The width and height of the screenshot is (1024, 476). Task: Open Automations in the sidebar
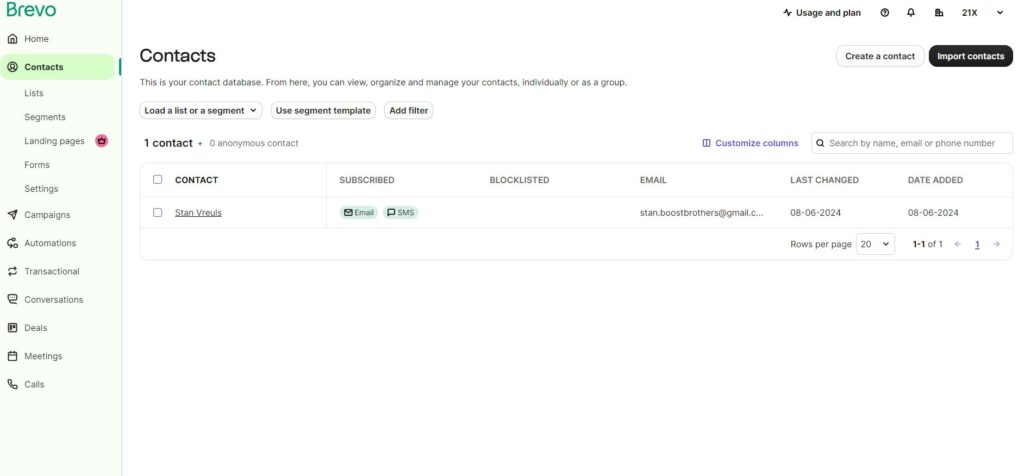tap(50, 243)
